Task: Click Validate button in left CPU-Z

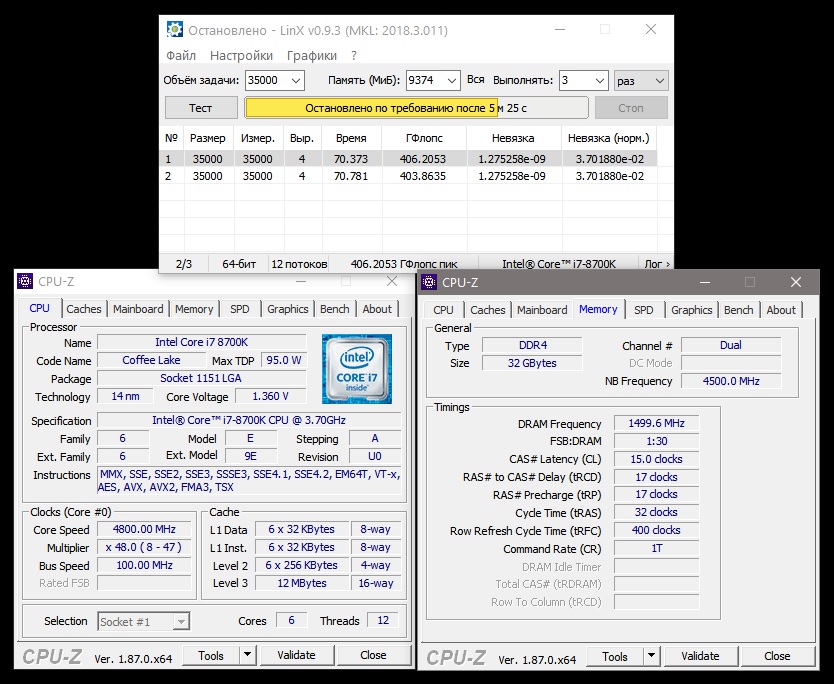Action: tap(296, 656)
